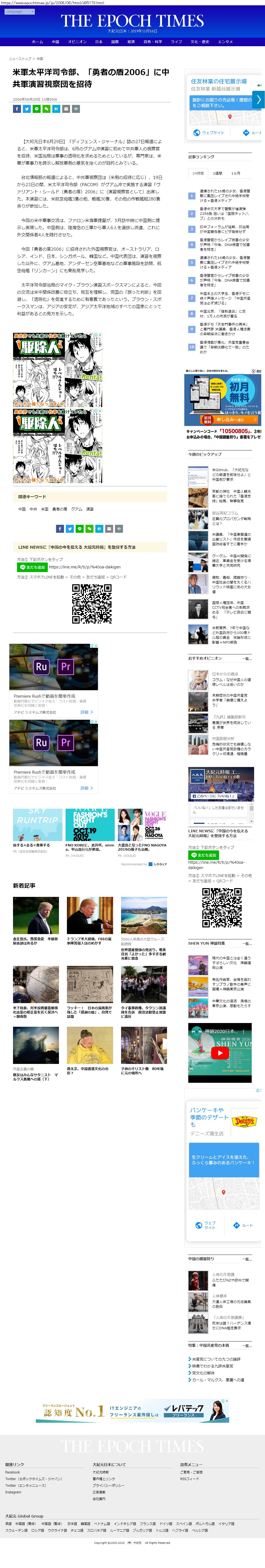Click the グアム keyword tag
Viewport: 265px width, 1568px height.
[76, 509]
